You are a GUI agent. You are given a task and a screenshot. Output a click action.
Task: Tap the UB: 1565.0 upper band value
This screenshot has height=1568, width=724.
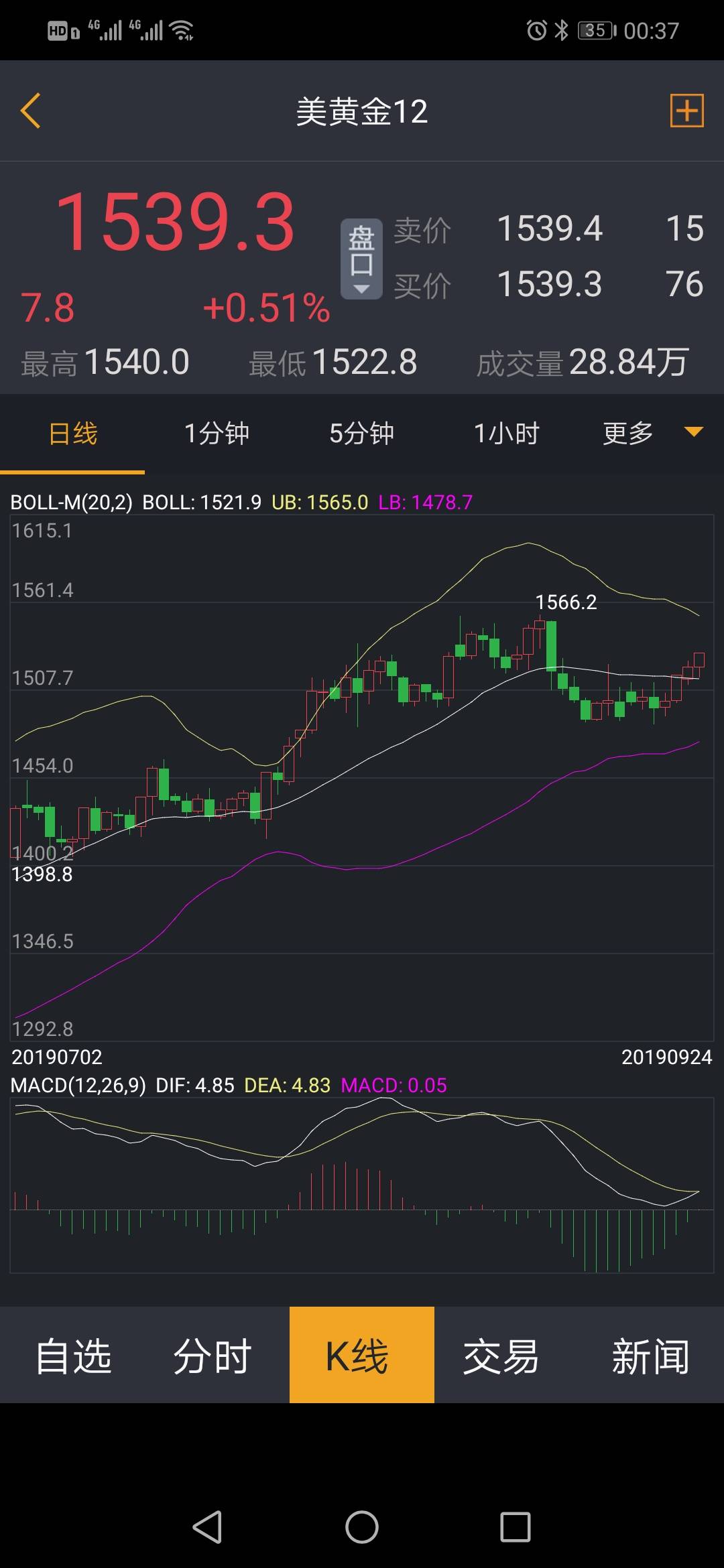pyautogui.click(x=320, y=502)
